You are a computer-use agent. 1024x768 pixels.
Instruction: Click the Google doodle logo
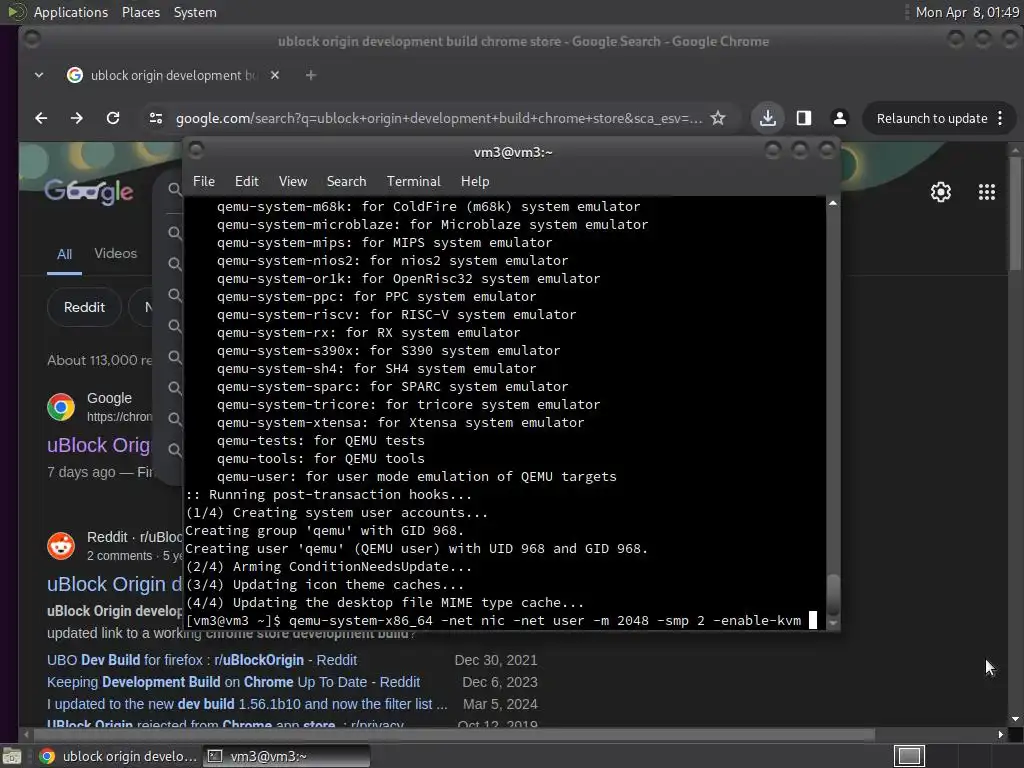coord(89,191)
